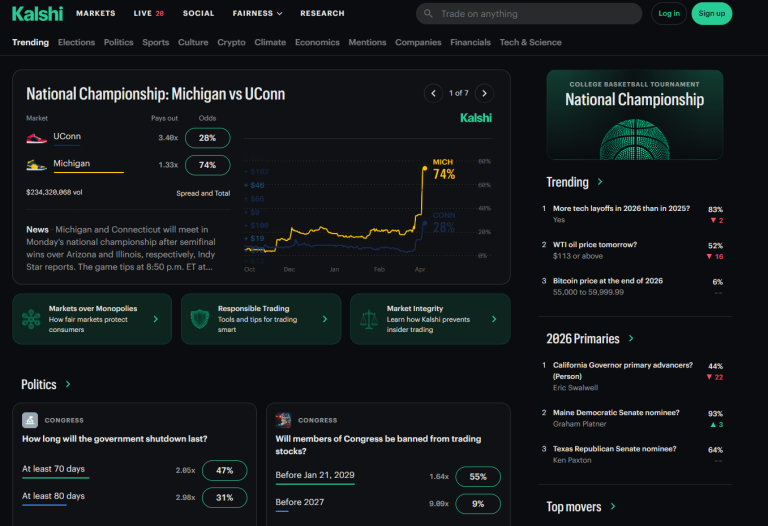Pick 47% for At least 70 days
The width and height of the screenshot is (768, 526).
coord(224,470)
